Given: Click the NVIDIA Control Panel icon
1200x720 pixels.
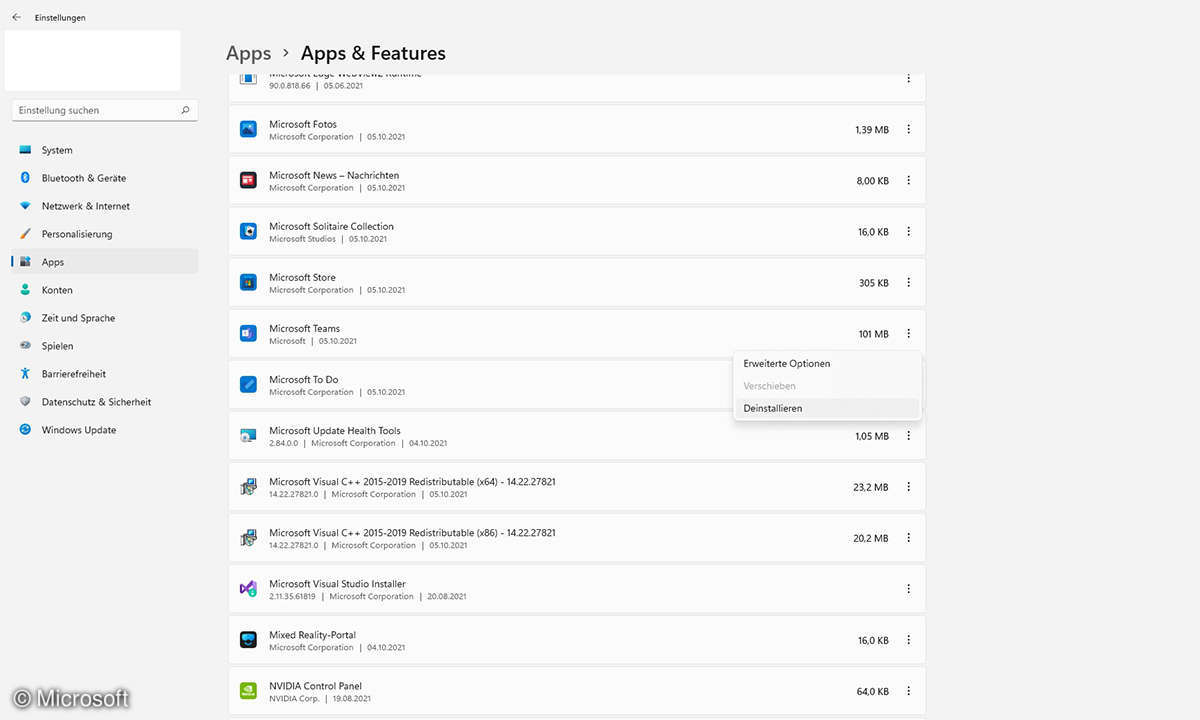Looking at the screenshot, I should pyautogui.click(x=248, y=691).
